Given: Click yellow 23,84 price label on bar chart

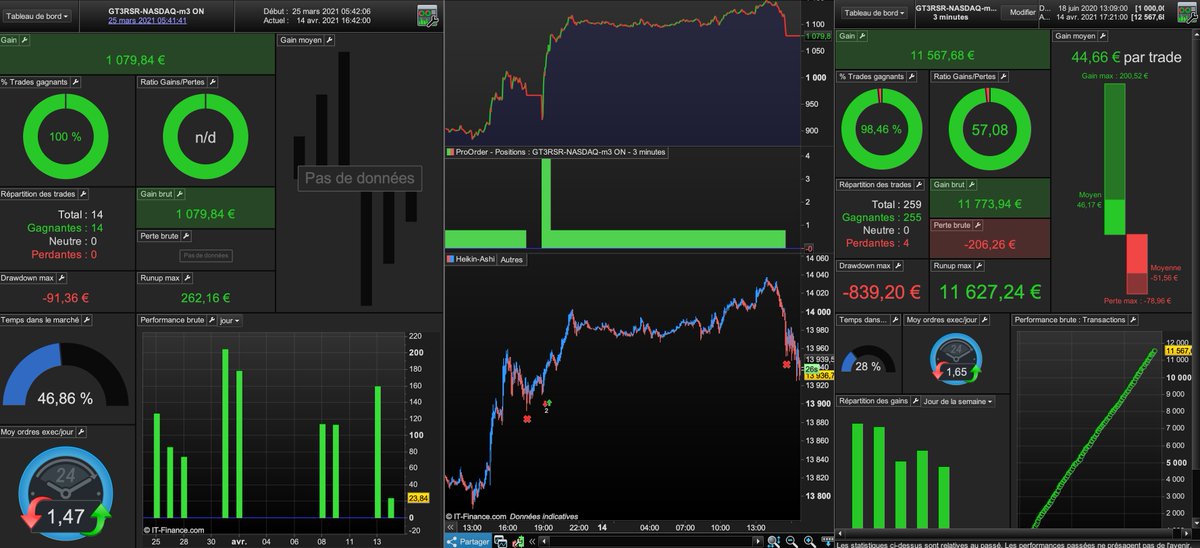Looking at the screenshot, I should click(418, 498).
